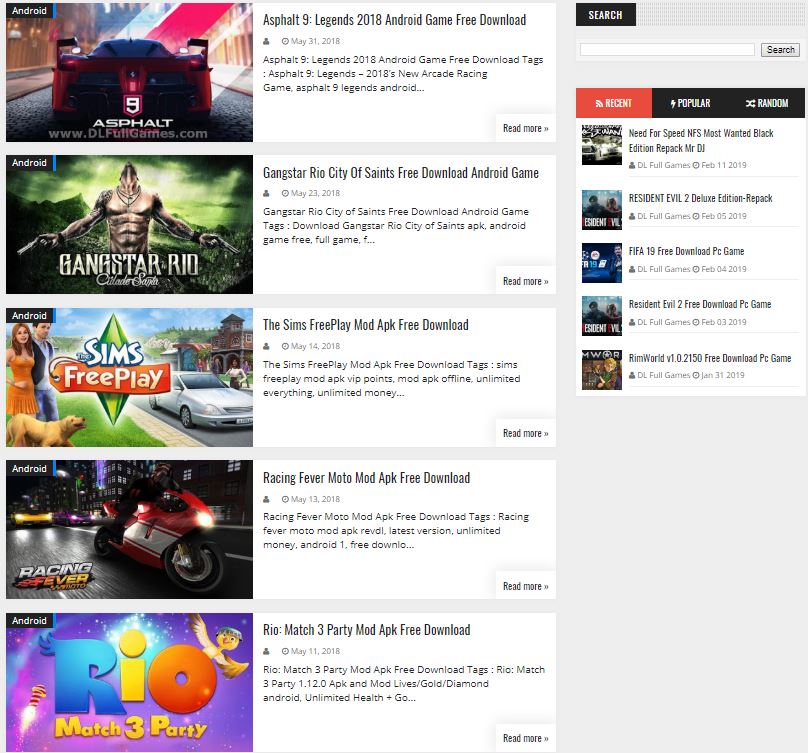This screenshot has width=808, height=753.
Task: Click the Android tag on Sims FreePlay
Action: click(x=29, y=316)
